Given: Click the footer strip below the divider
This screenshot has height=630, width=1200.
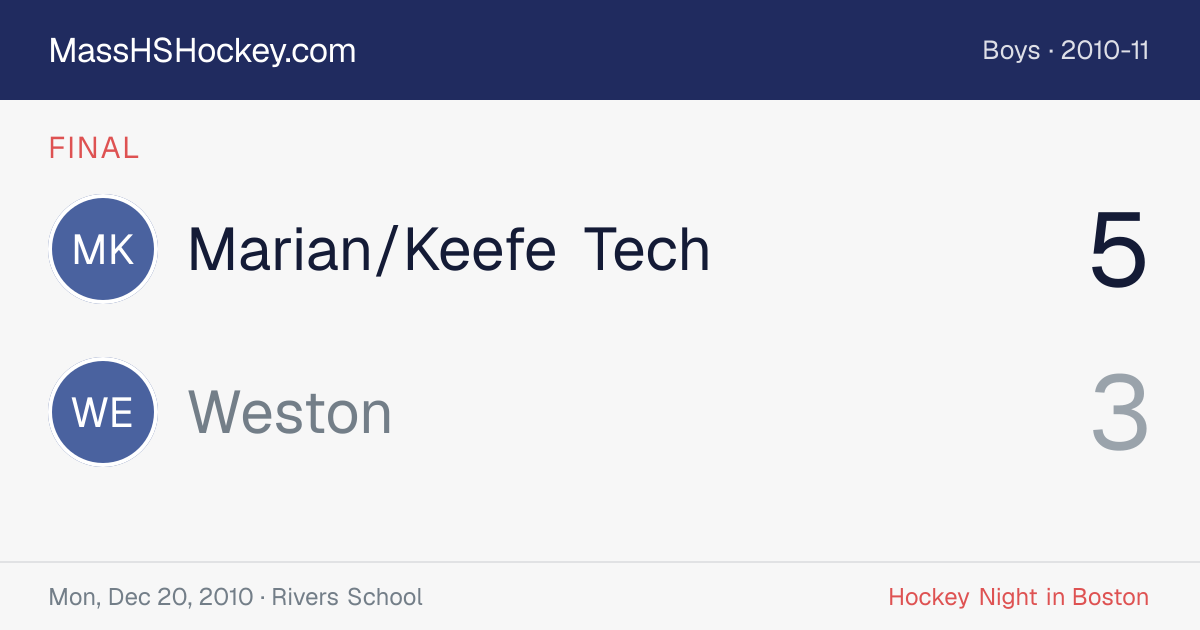Looking at the screenshot, I should click(x=600, y=597).
